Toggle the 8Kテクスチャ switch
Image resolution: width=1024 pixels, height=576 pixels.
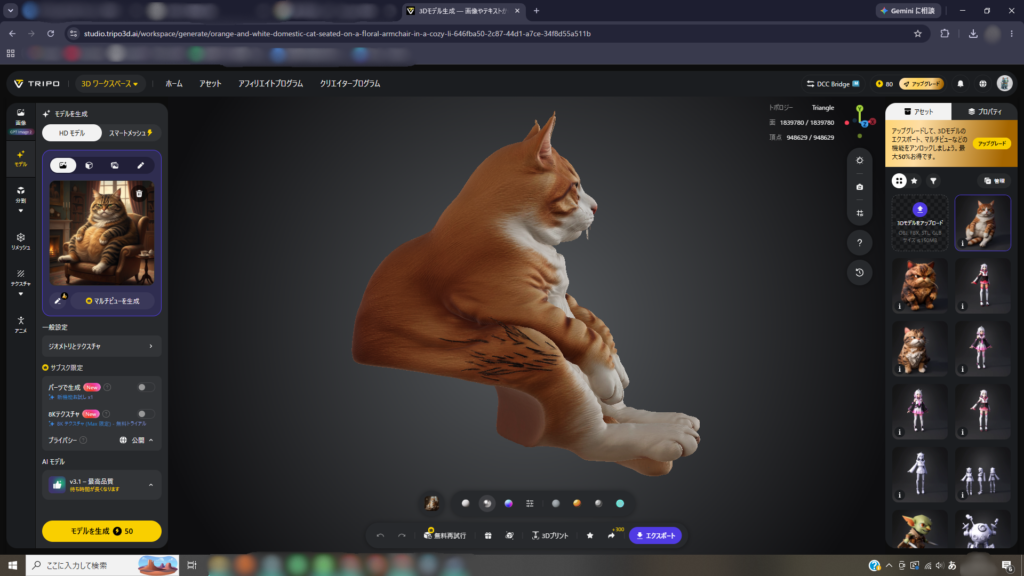coord(146,414)
